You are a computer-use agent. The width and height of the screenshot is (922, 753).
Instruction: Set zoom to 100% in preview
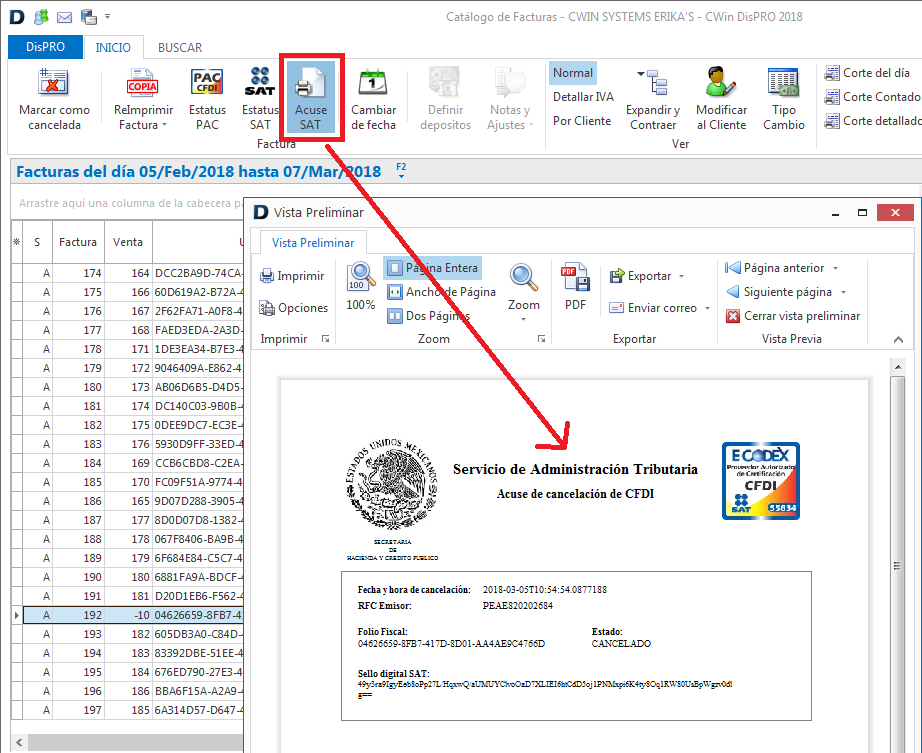tap(361, 286)
